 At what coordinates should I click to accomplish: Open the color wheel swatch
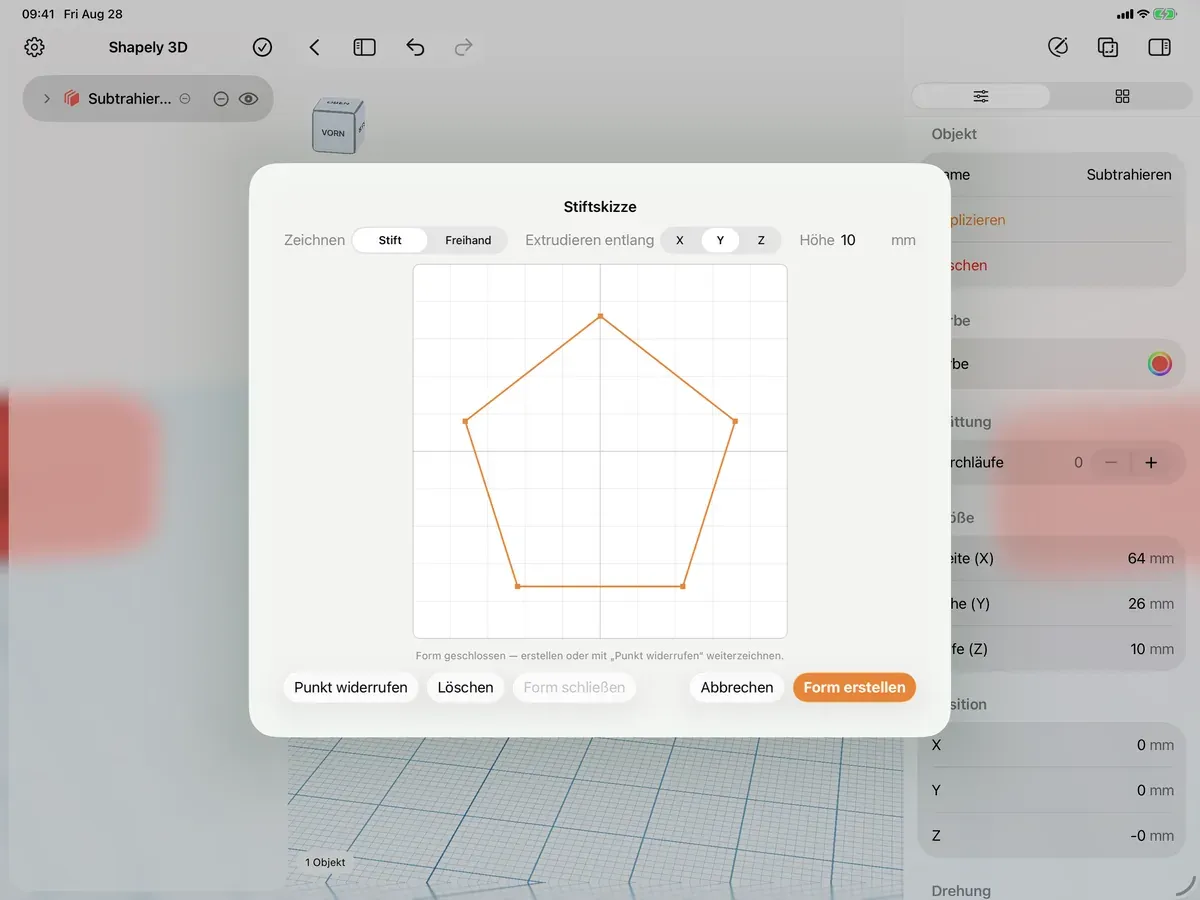click(1159, 364)
